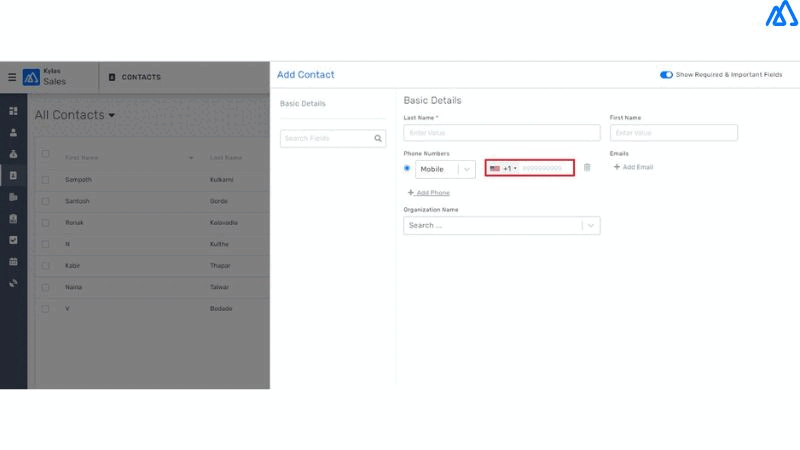The width and height of the screenshot is (800, 450).
Task: Click the Add Email button
Action: point(633,167)
